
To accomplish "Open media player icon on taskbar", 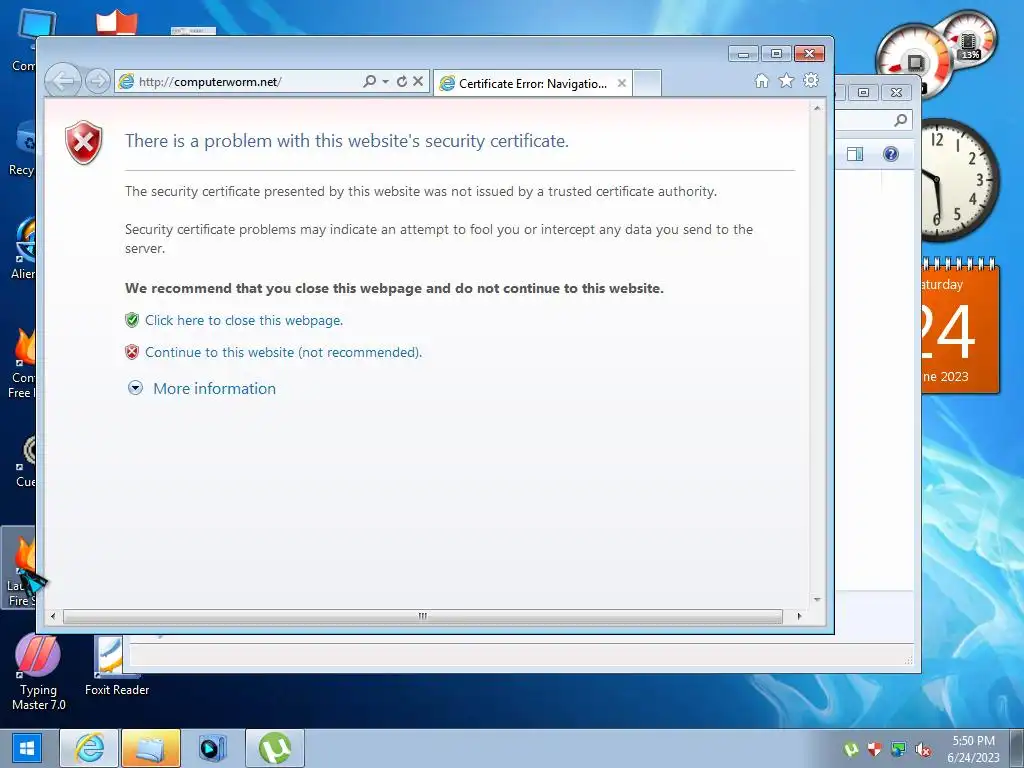I will coord(212,748).
